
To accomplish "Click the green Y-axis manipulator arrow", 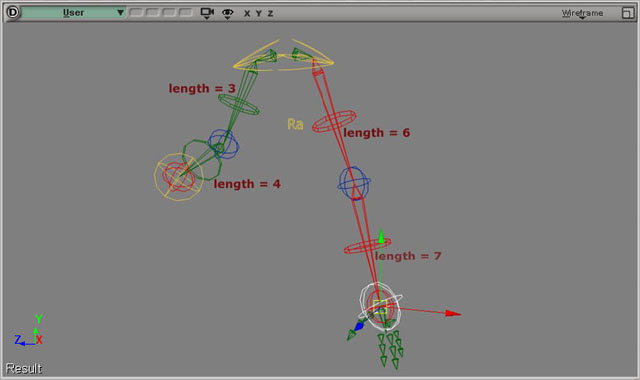I will pyautogui.click(x=381, y=236).
